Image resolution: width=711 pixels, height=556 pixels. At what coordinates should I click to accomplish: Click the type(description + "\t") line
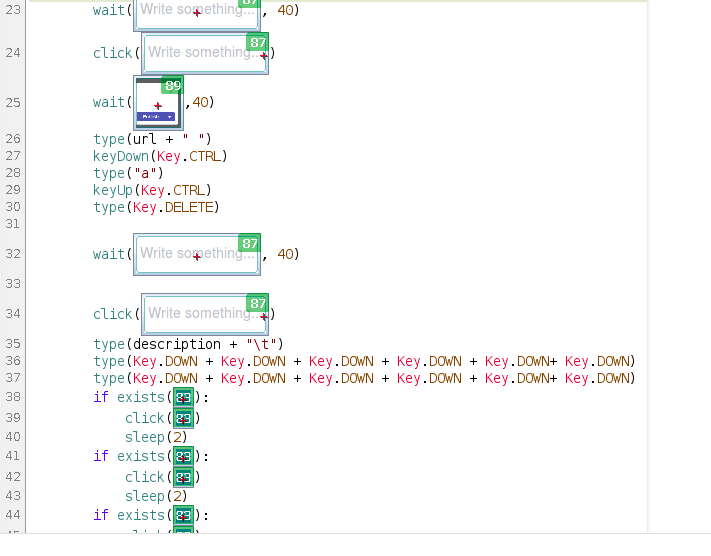(x=188, y=344)
